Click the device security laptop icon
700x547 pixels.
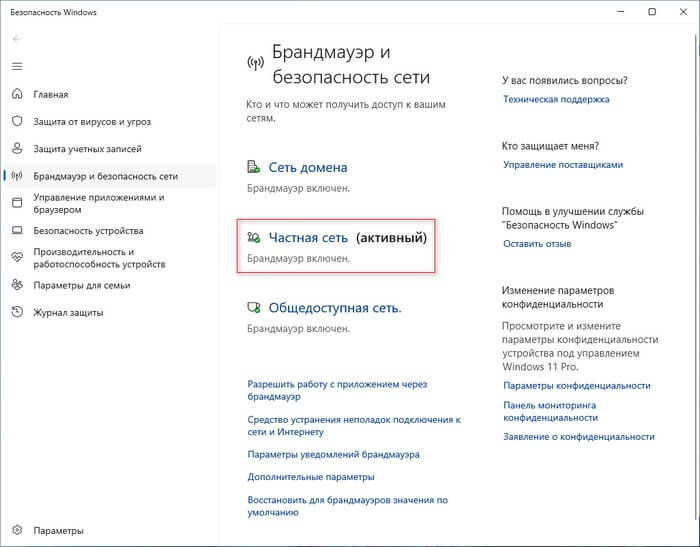pos(16,230)
